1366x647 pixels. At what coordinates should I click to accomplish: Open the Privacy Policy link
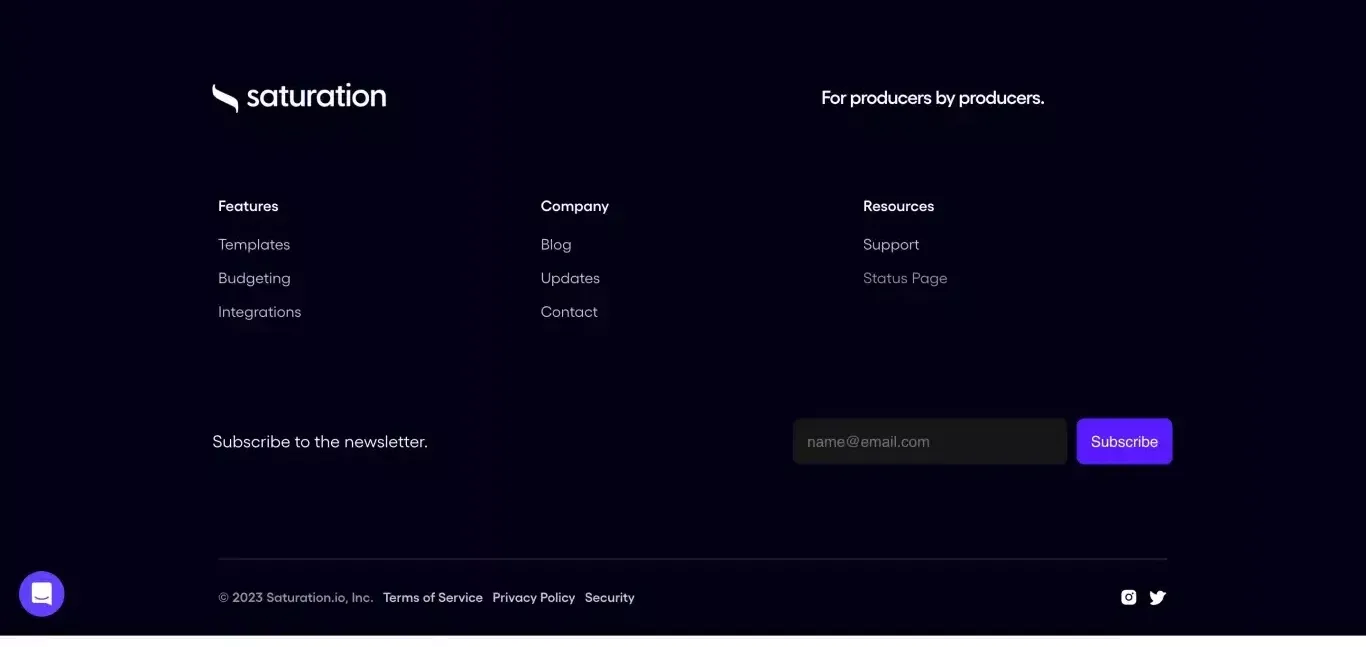coord(534,597)
